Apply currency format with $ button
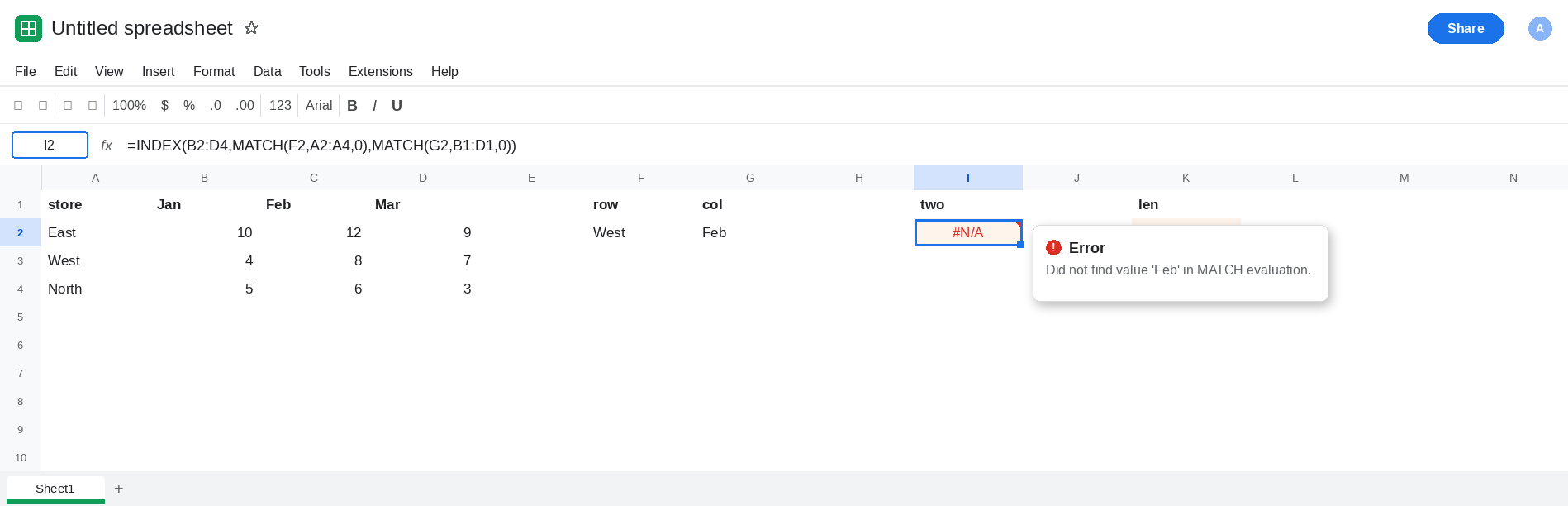This screenshot has height=506, width=1568. click(164, 105)
